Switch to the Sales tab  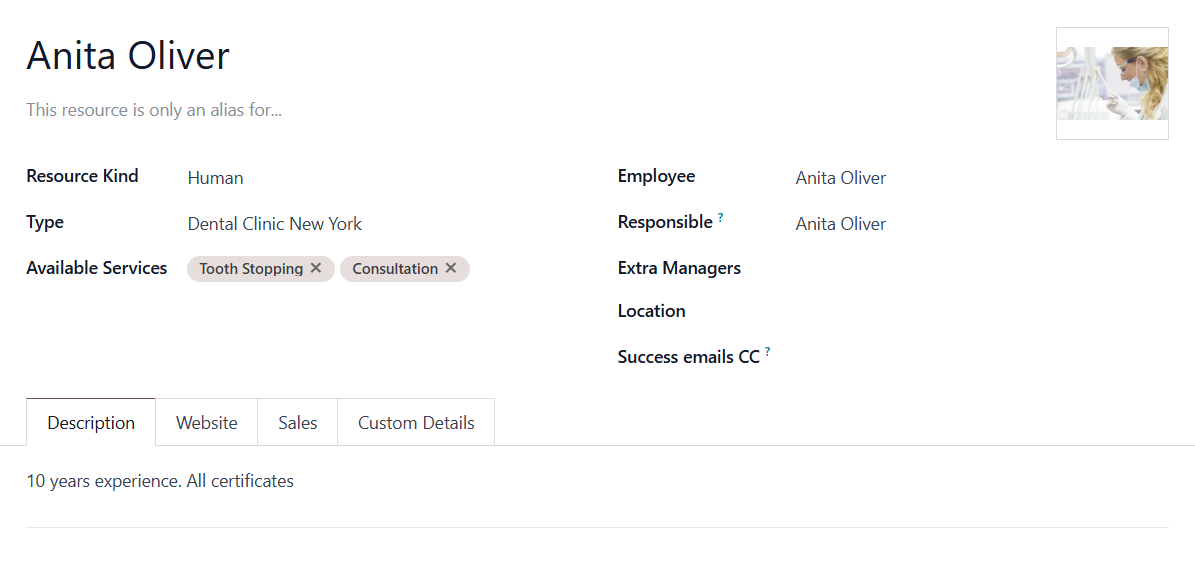[297, 422]
